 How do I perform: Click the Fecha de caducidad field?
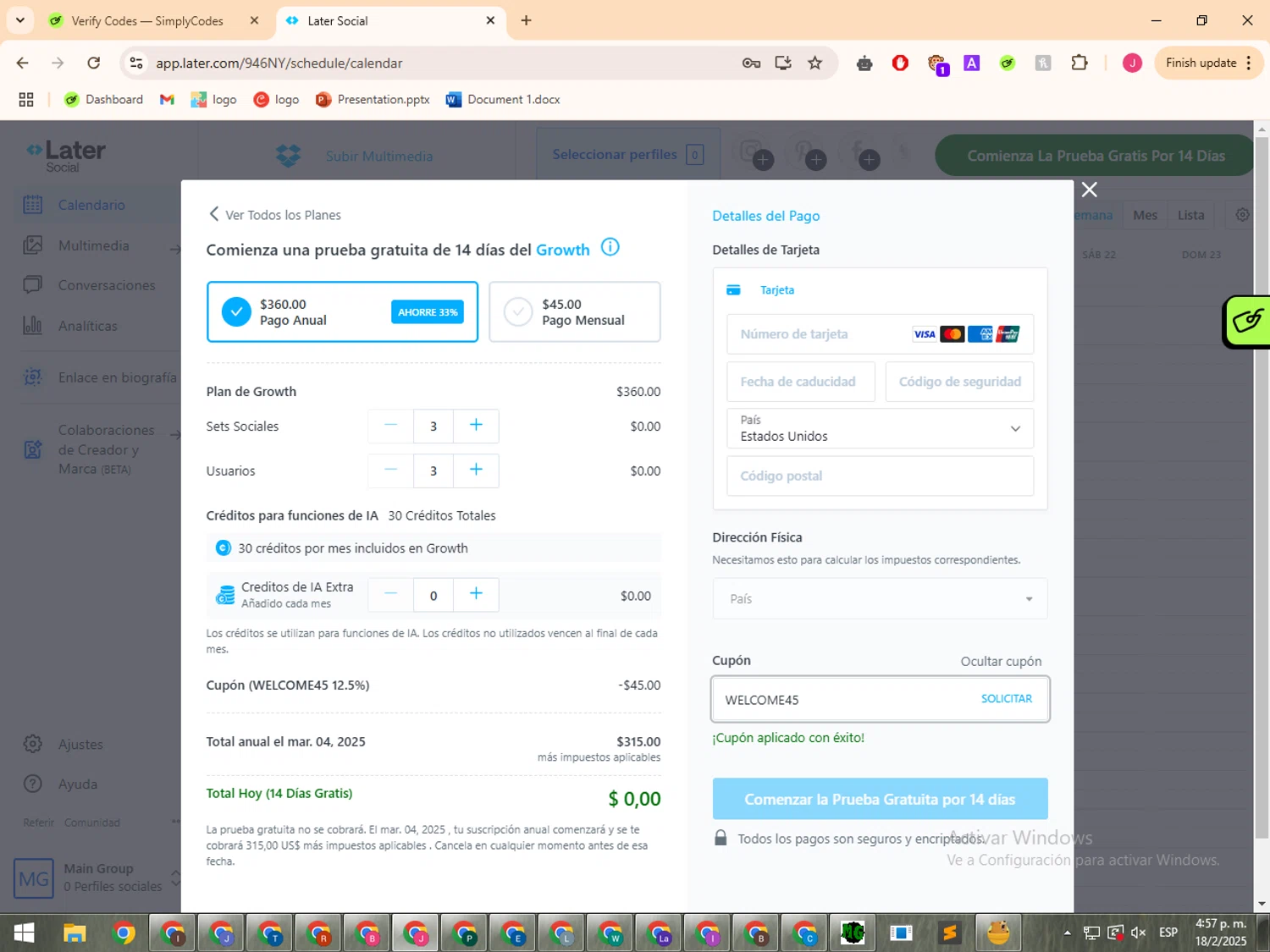801,382
